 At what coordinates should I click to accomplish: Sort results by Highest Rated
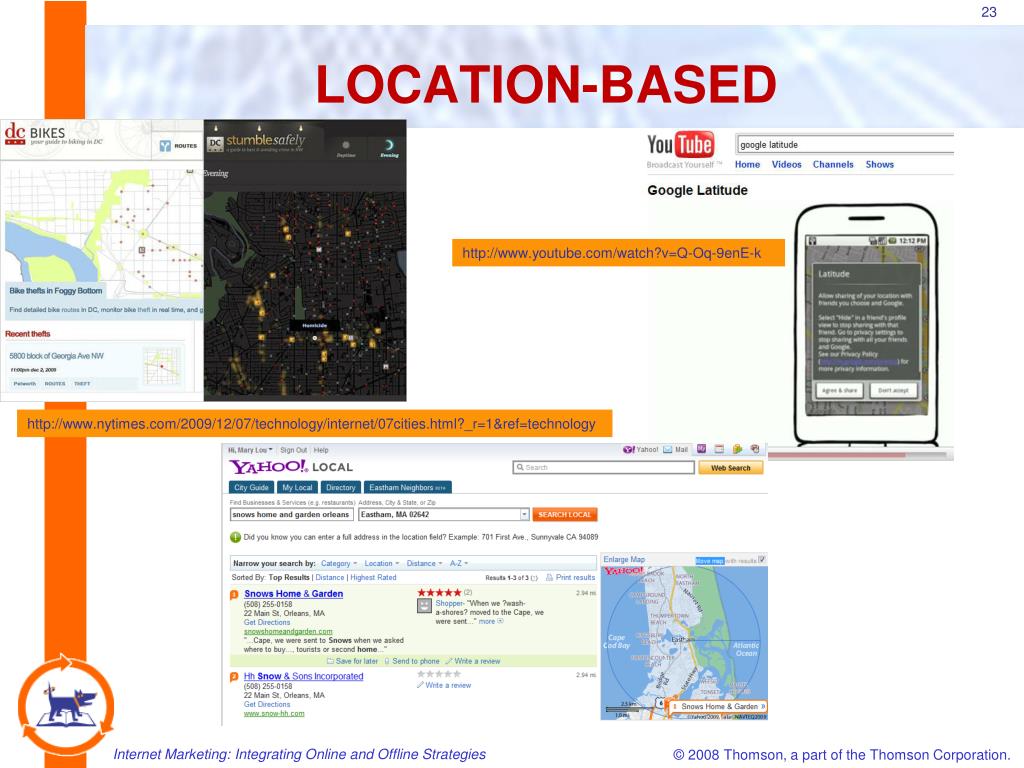click(373, 577)
